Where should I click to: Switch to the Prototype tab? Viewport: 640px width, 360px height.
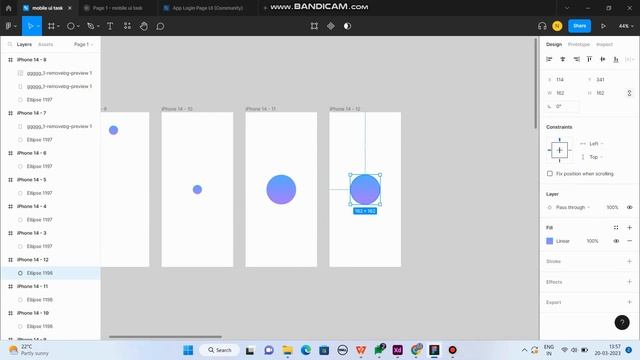click(x=579, y=44)
